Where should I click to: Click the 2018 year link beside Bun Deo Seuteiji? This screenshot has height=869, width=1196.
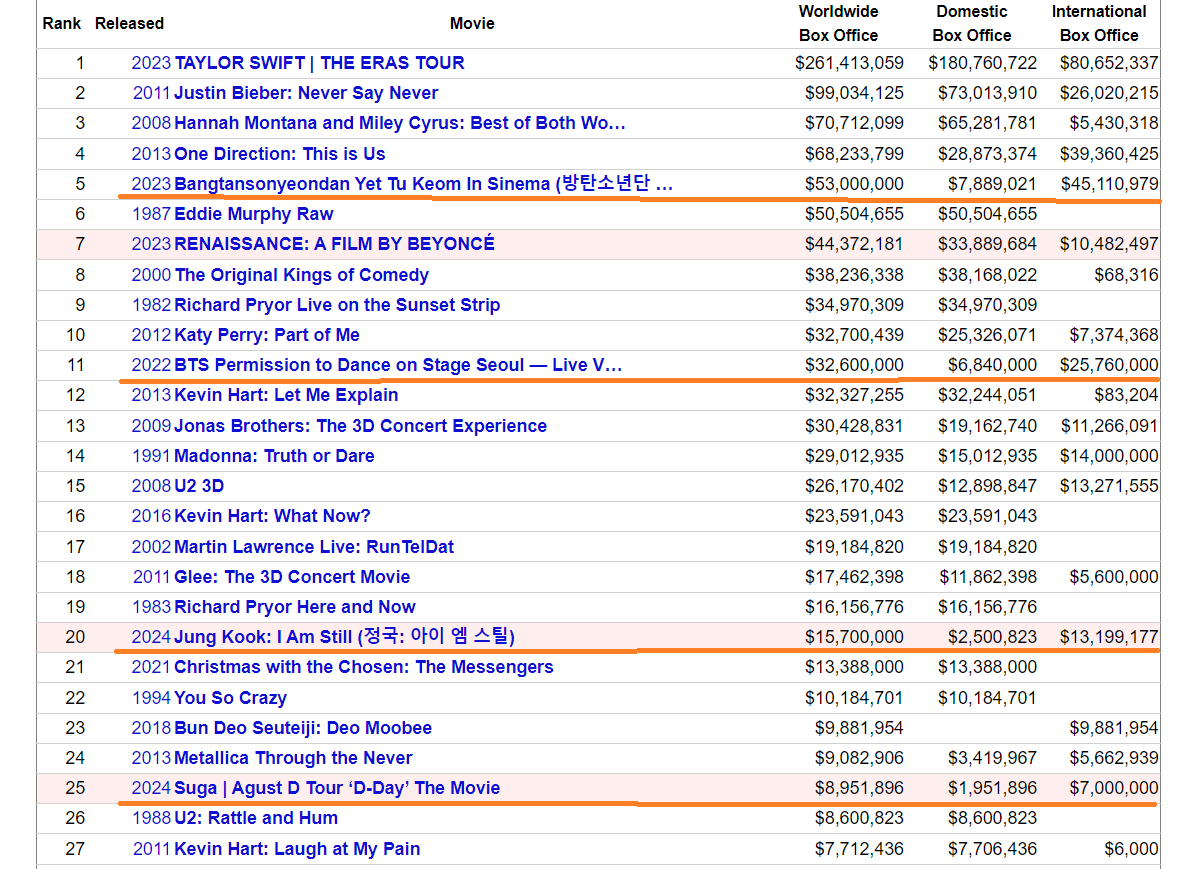tap(151, 728)
